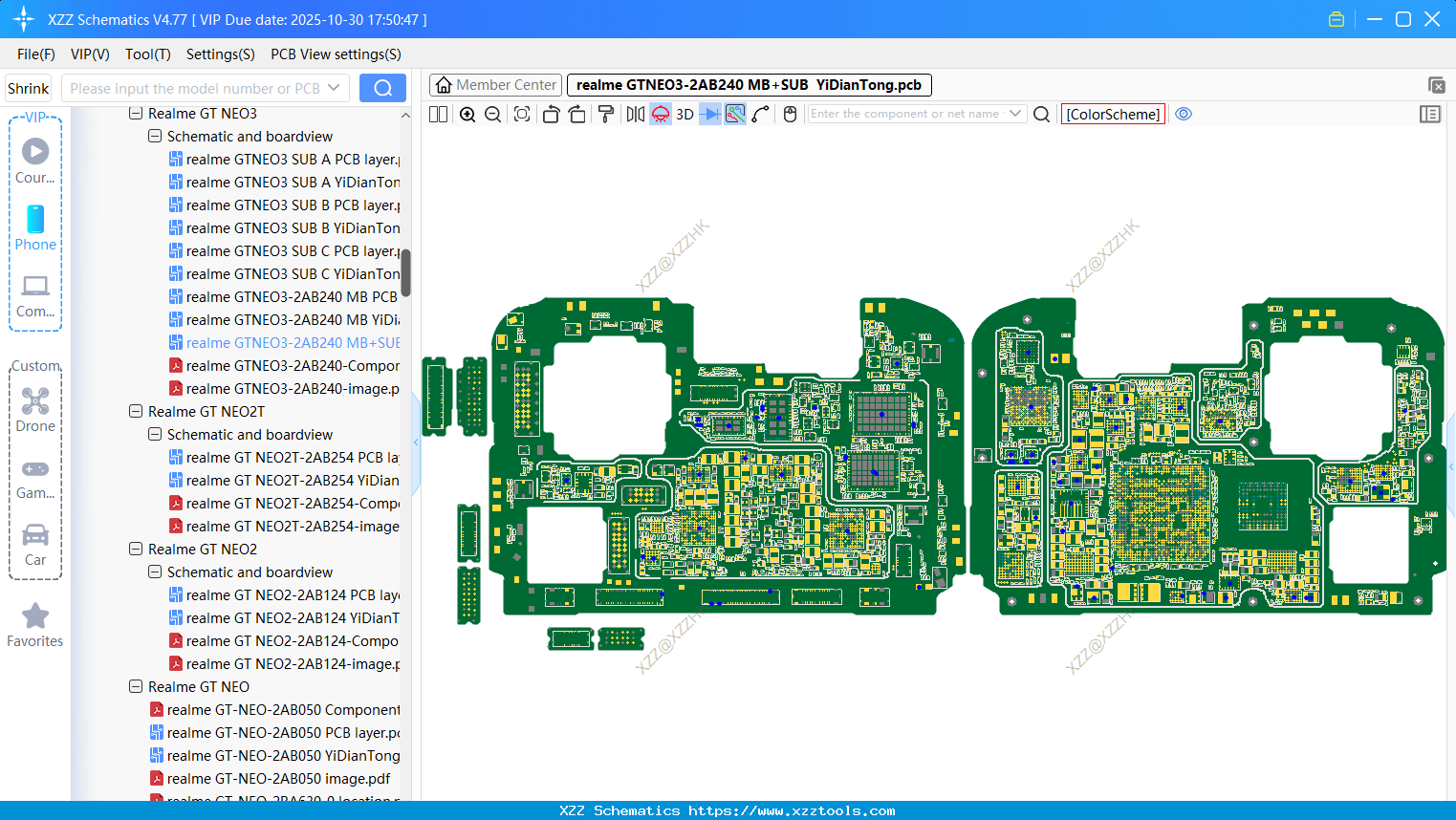Image resolution: width=1456 pixels, height=820 pixels.
Task: Click the zoom out magnifier icon
Action: [x=493, y=115]
